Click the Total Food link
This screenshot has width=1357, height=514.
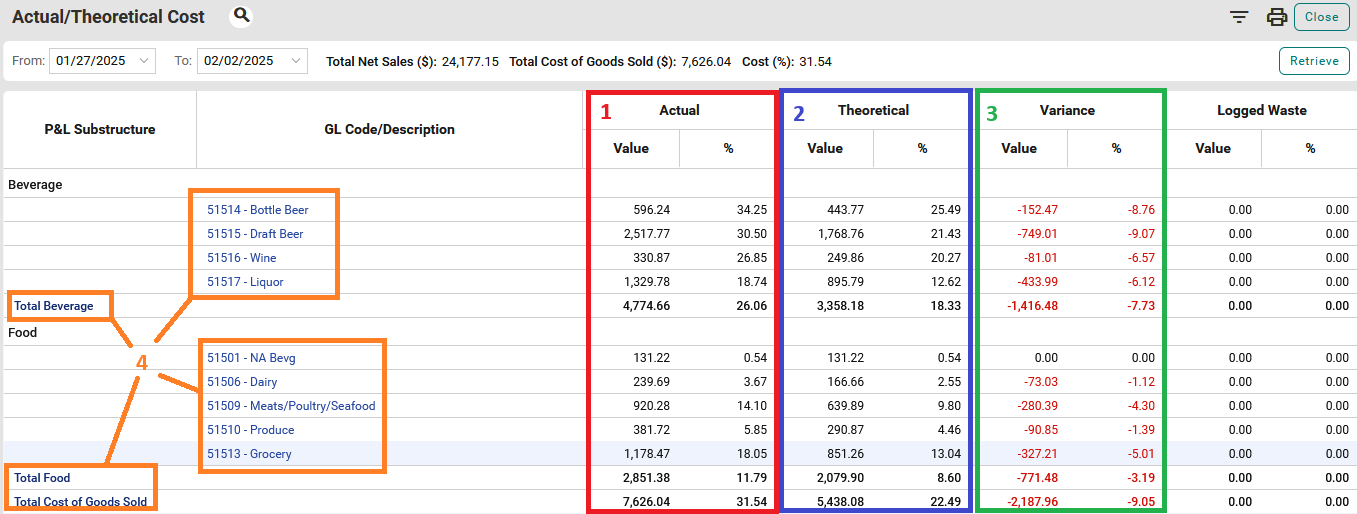click(42, 478)
